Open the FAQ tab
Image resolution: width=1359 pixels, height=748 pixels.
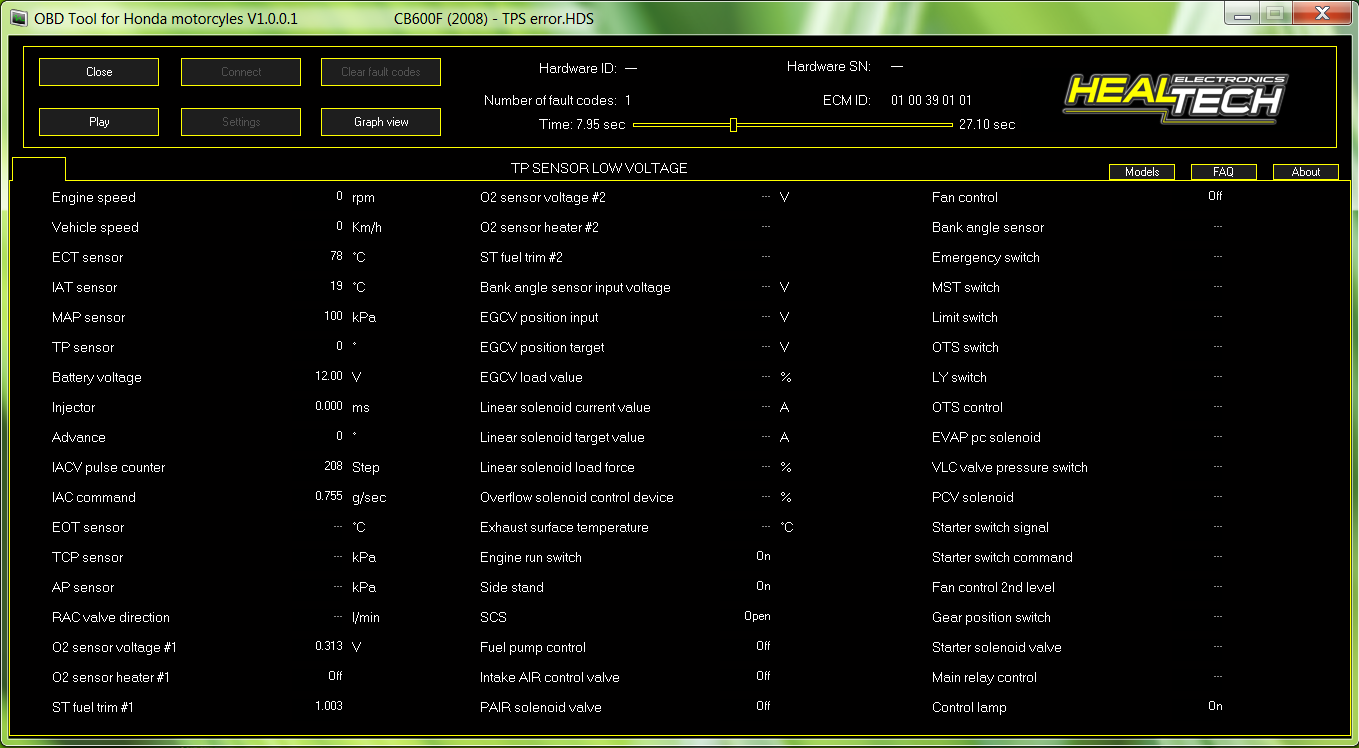[x=1223, y=172]
